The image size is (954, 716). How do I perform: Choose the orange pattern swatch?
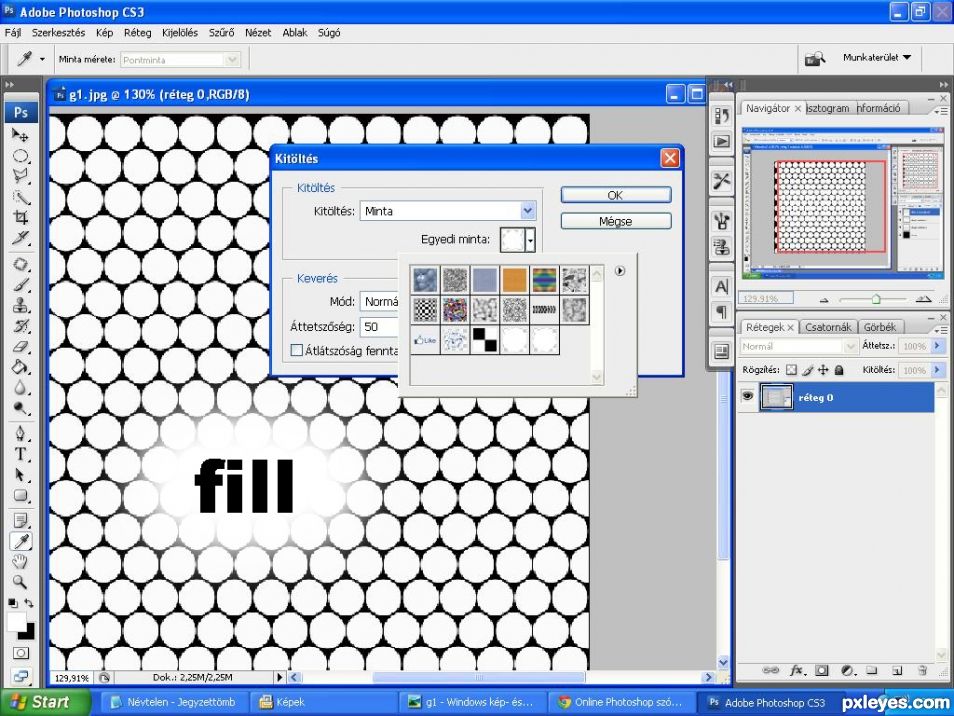pyautogui.click(x=514, y=280)
